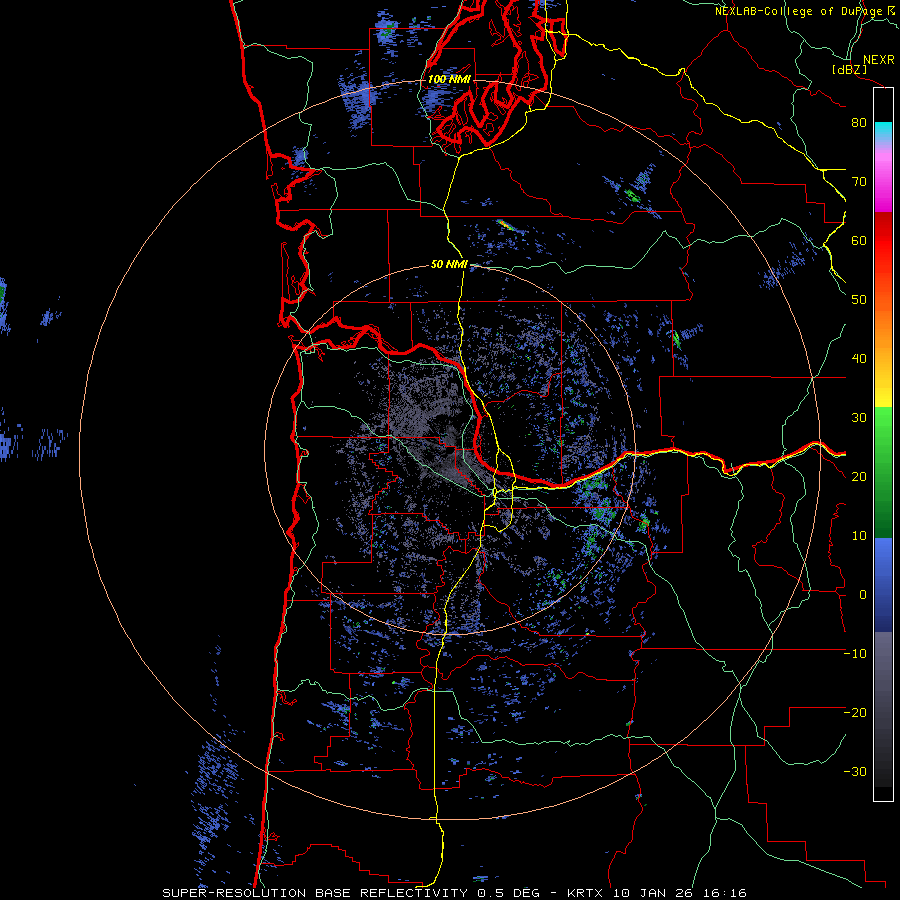
Task: Click the -30 value on the dBZ scale
Action: tap(855, 771)
